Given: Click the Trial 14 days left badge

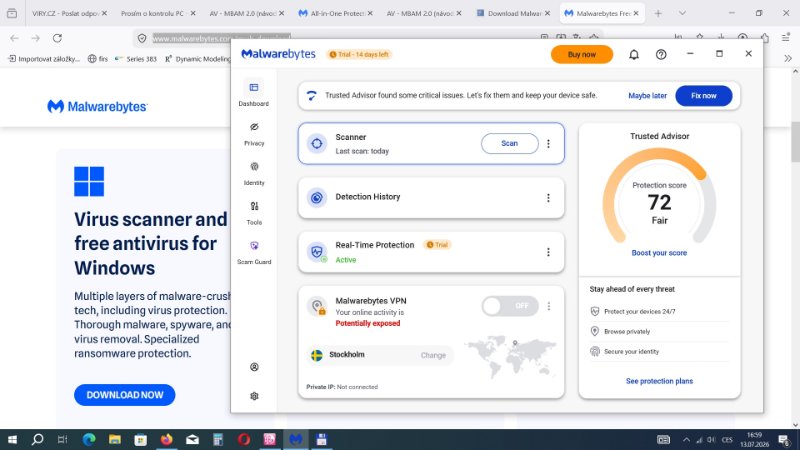Looking at the screenshot, I should pyautogui.click(x=359, y=55).
